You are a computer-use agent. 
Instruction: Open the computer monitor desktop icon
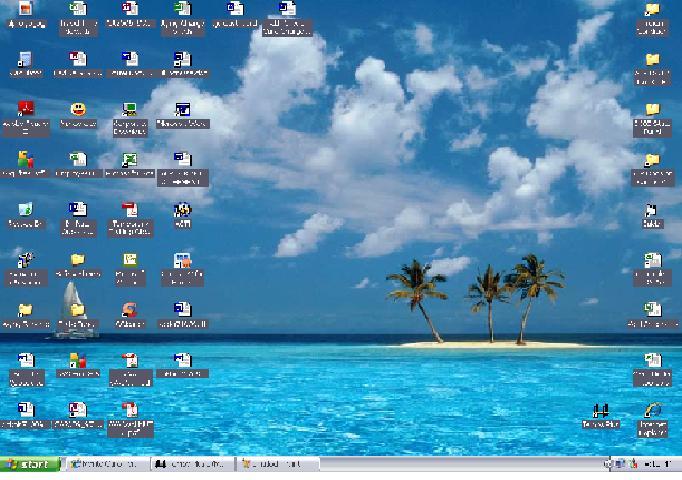click(x=129, y=109)
